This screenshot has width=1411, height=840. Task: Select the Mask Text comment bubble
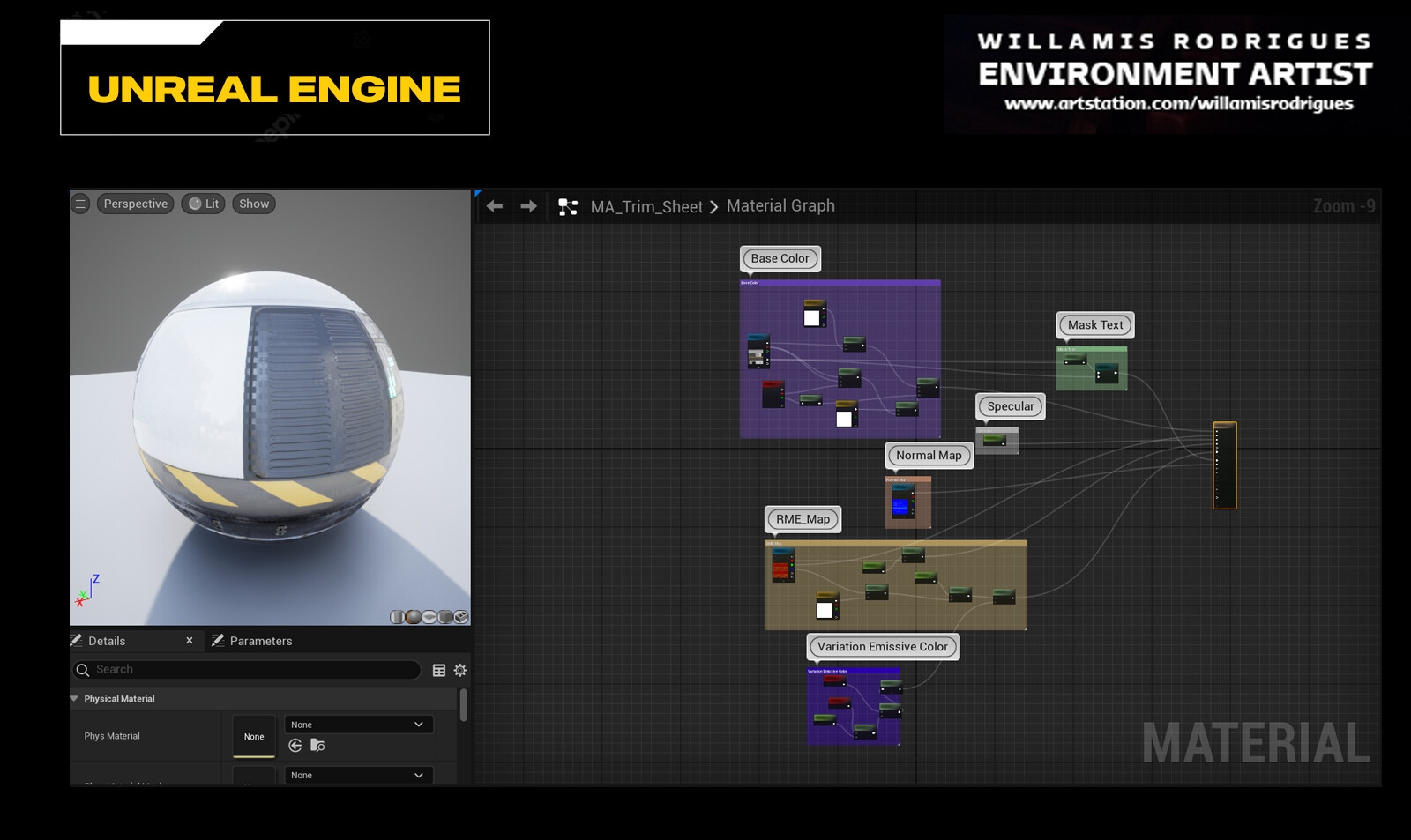coord(1095,324)
